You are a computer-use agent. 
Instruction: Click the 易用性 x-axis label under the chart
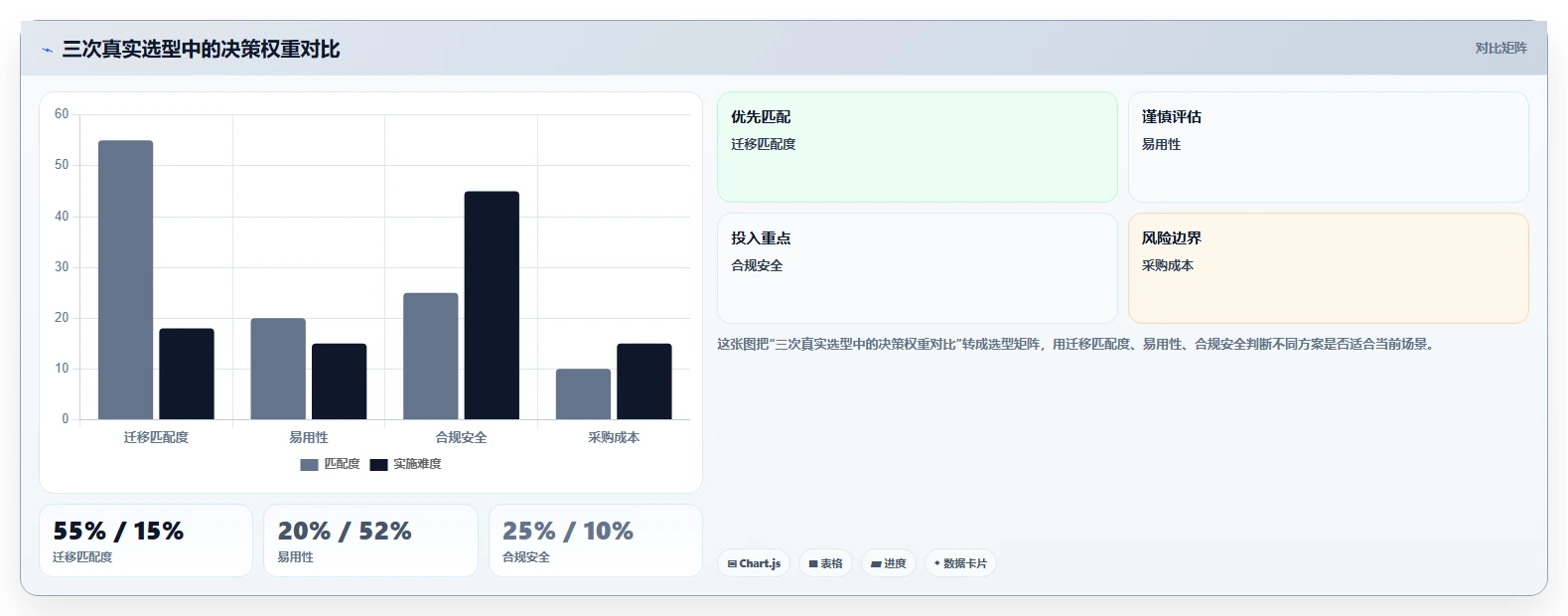309,437
